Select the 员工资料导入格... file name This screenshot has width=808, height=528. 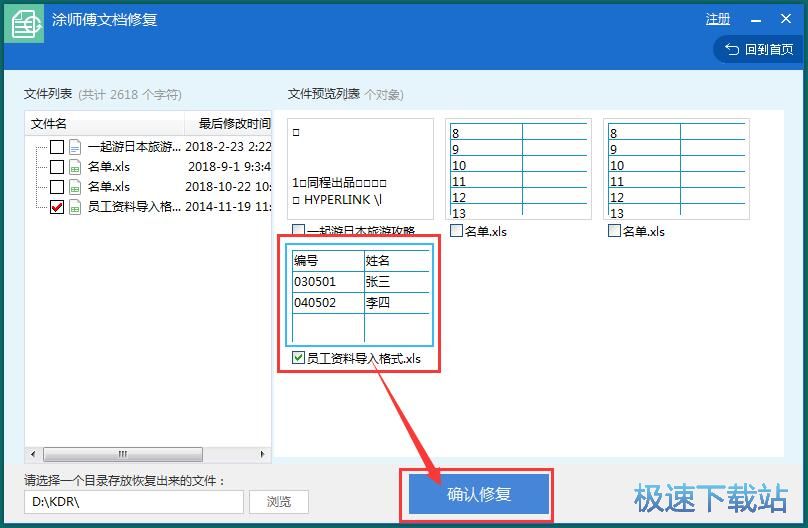point(134,207)
